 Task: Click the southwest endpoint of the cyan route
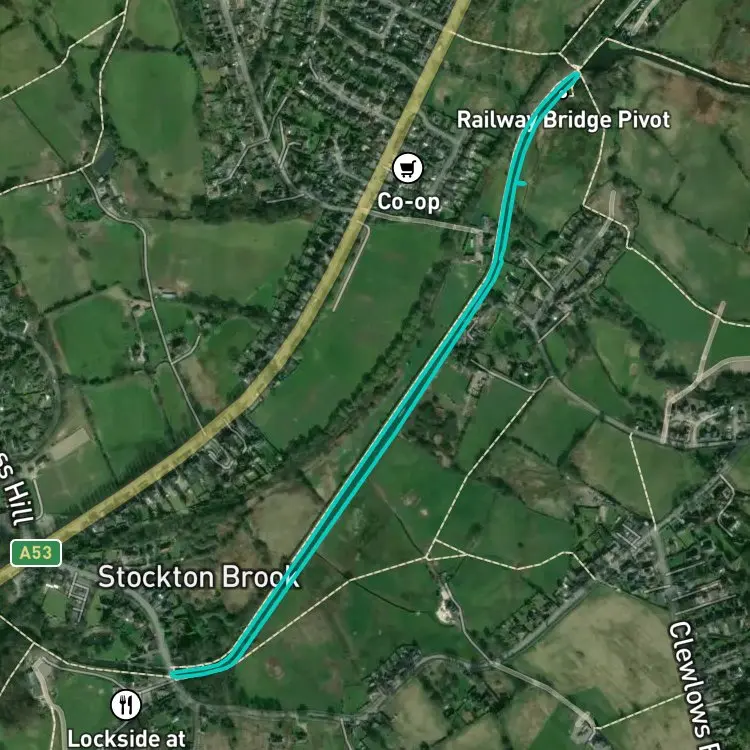click(173, 675)
